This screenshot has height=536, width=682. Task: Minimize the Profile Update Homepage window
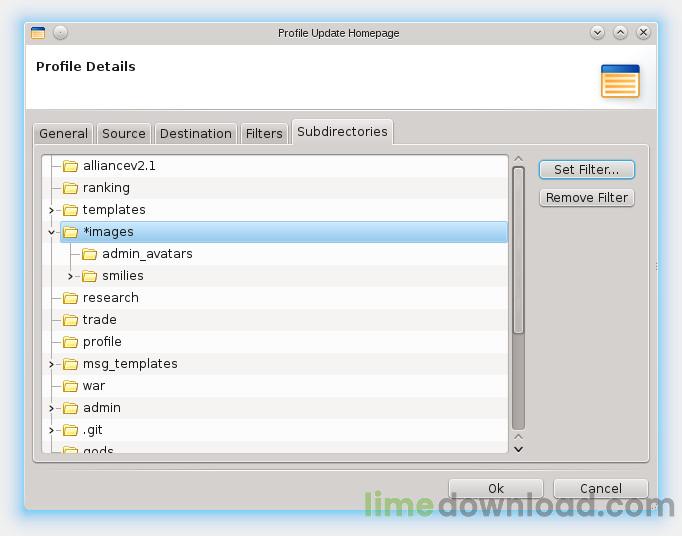click(598, 33)
